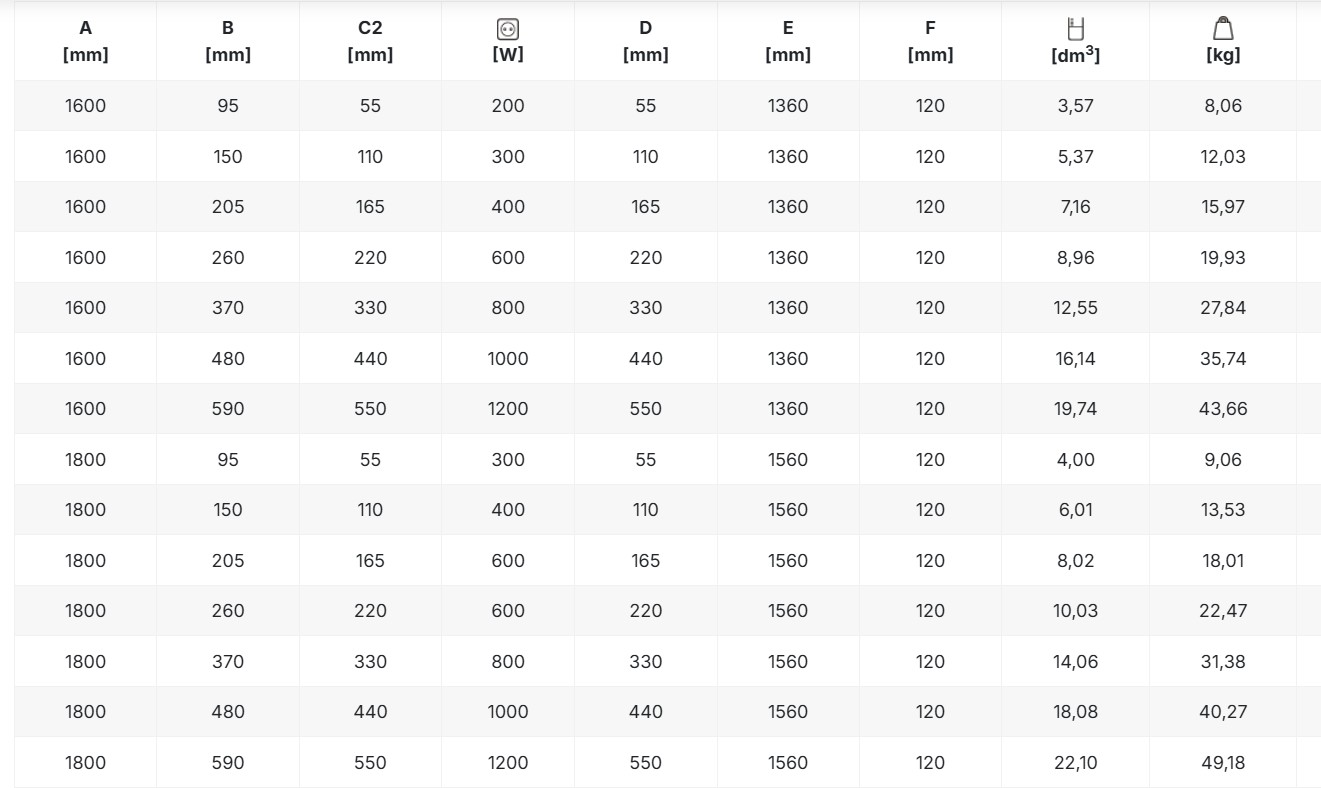Click the water volume container icon

pos(1075,29)
